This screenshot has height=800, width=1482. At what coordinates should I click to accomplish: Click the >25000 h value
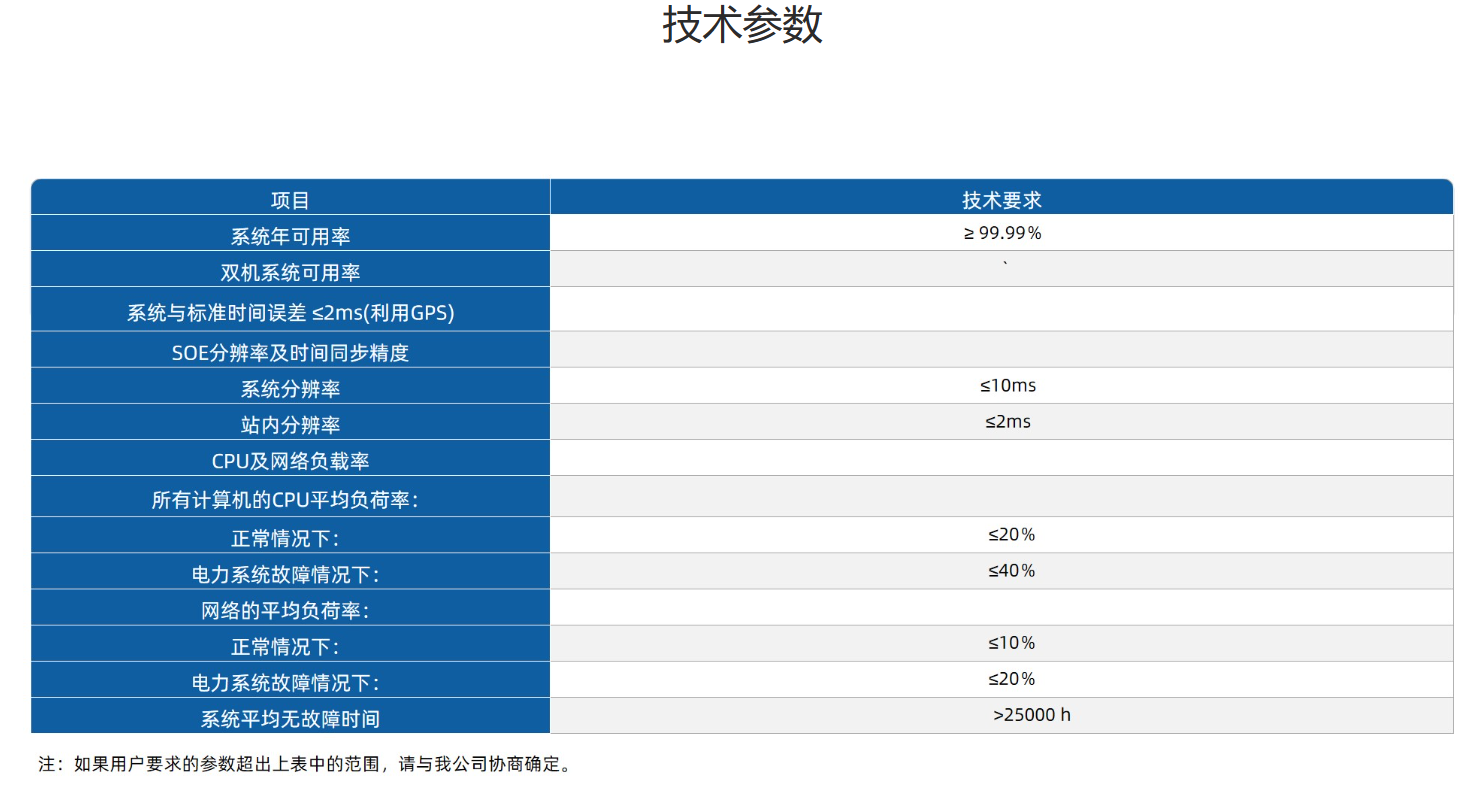coord(1032,714)
